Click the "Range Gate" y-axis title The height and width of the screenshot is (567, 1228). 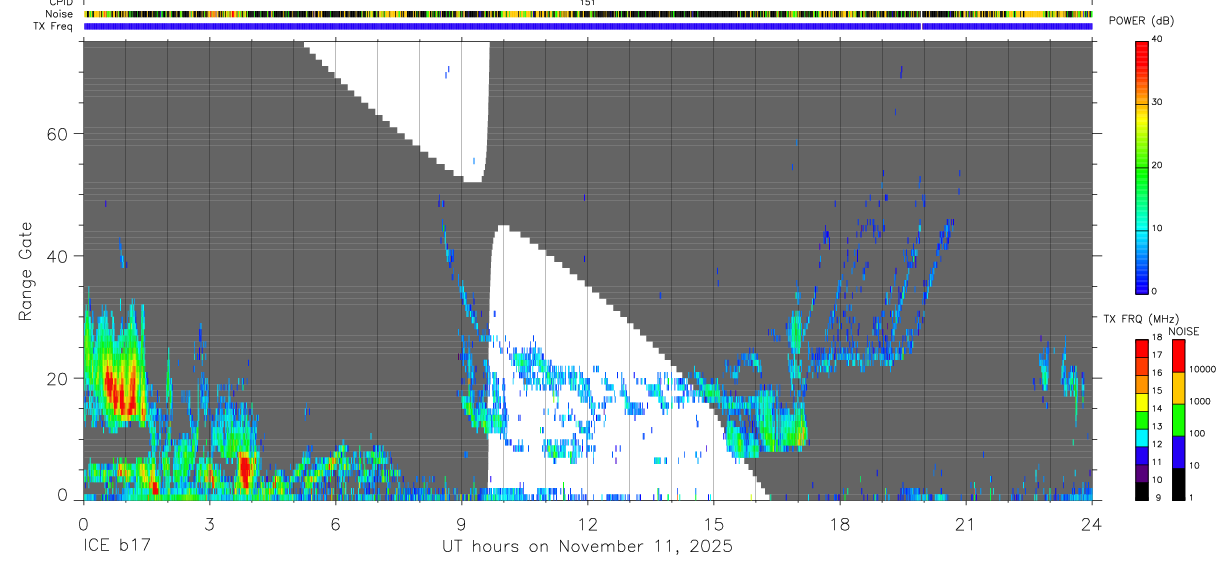pos(25,271)
